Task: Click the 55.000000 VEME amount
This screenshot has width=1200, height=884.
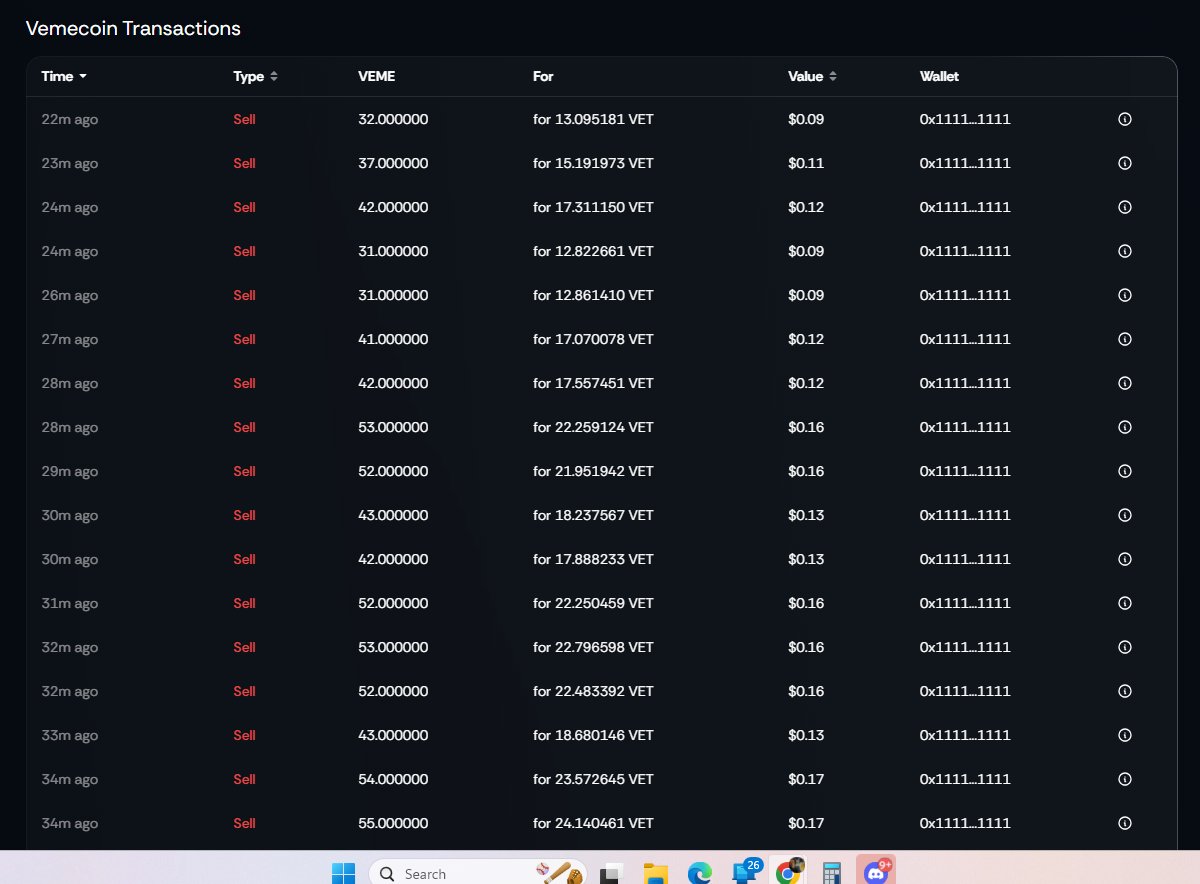Action: pos(393,824)
